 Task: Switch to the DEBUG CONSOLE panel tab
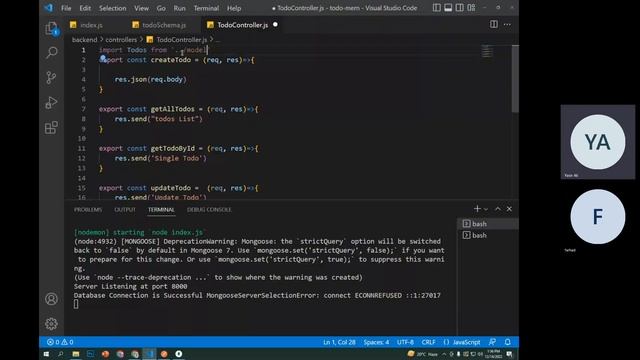tap(209, 209)
